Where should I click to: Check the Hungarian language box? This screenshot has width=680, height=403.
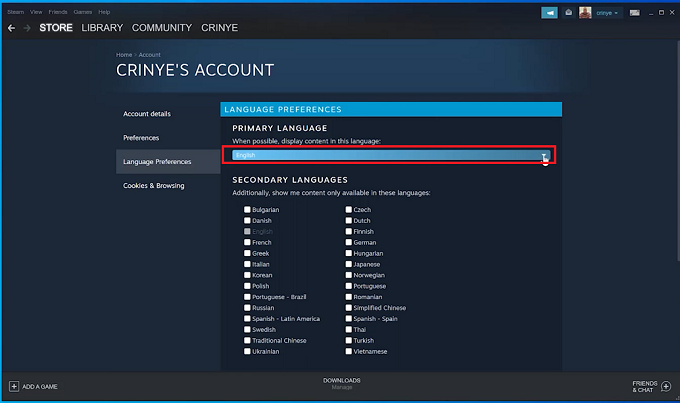click(349, 253)
